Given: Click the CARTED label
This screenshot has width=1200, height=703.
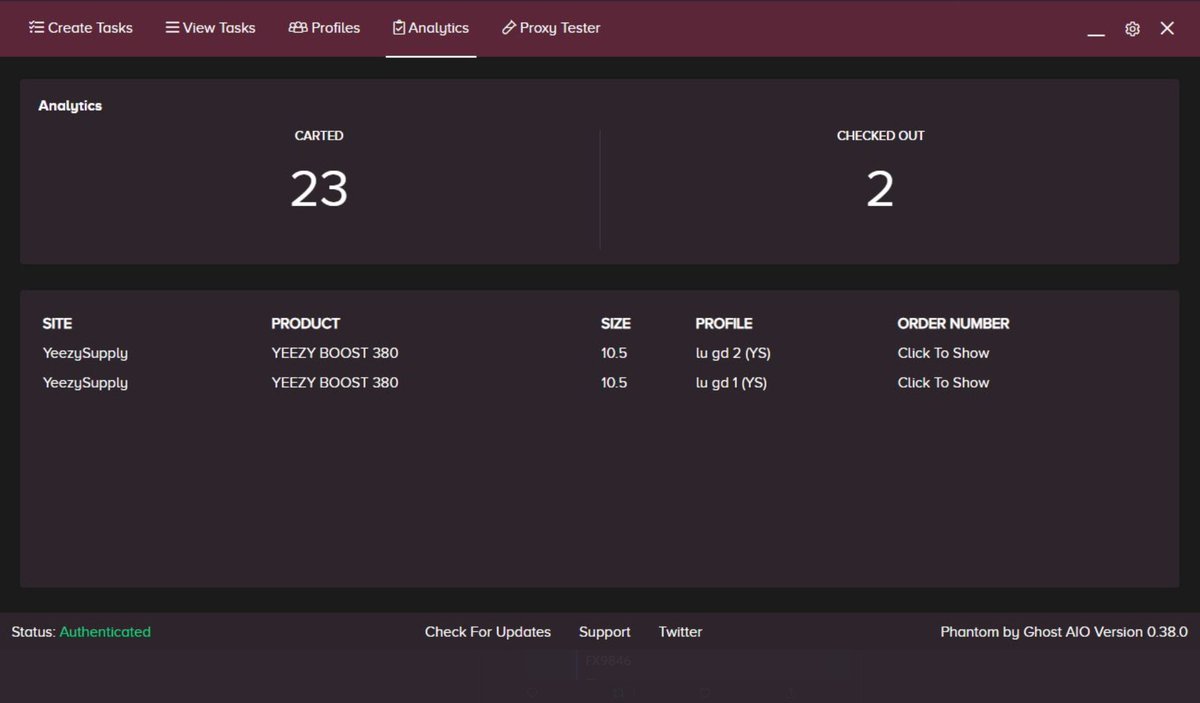Looking at the screenshot, I should pos(319,136).
